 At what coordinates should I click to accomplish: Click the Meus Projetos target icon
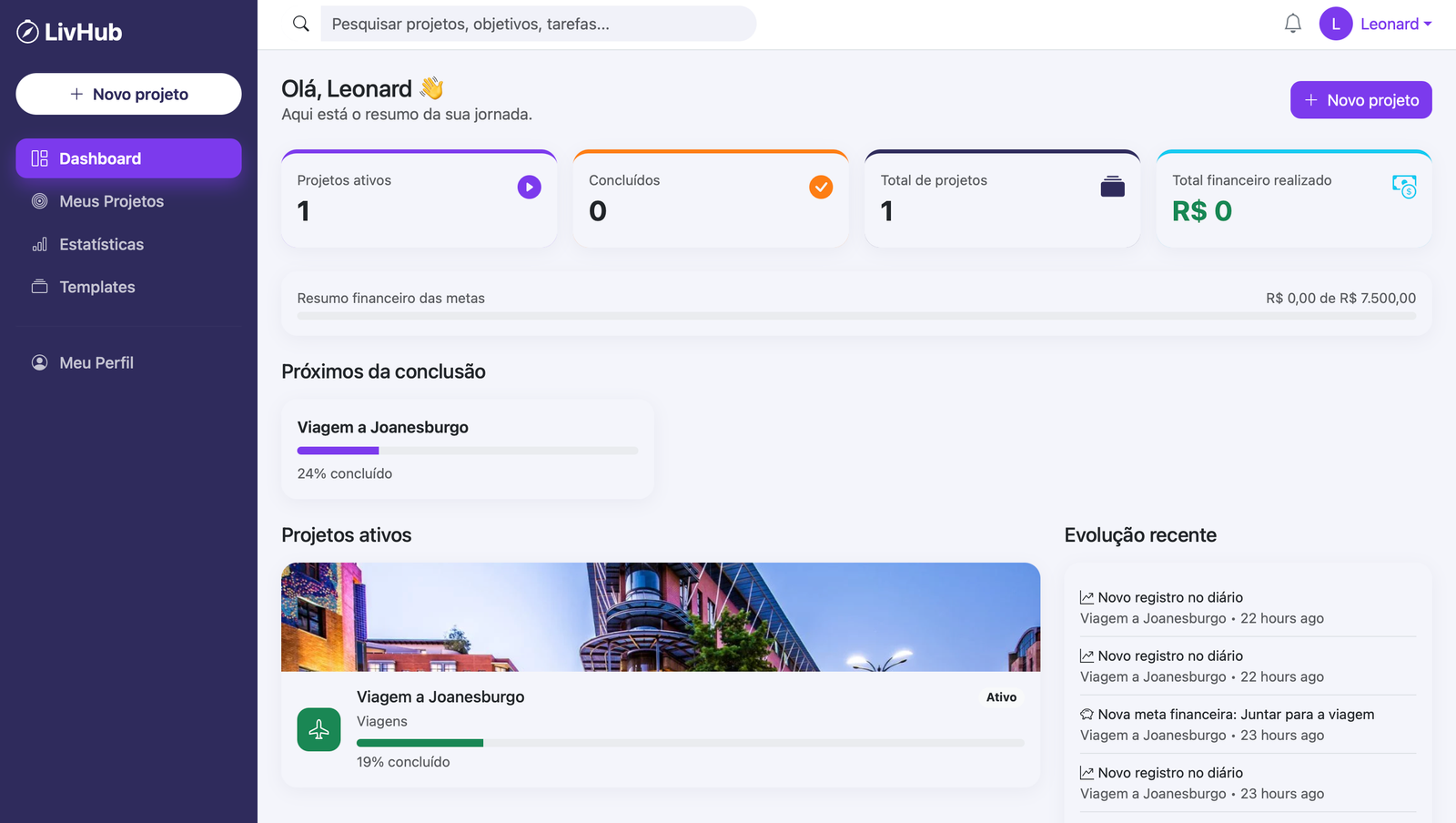pos(39,201)
